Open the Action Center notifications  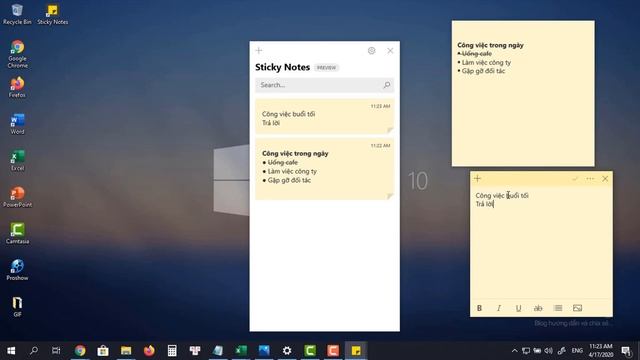click(x=626, y=351)
